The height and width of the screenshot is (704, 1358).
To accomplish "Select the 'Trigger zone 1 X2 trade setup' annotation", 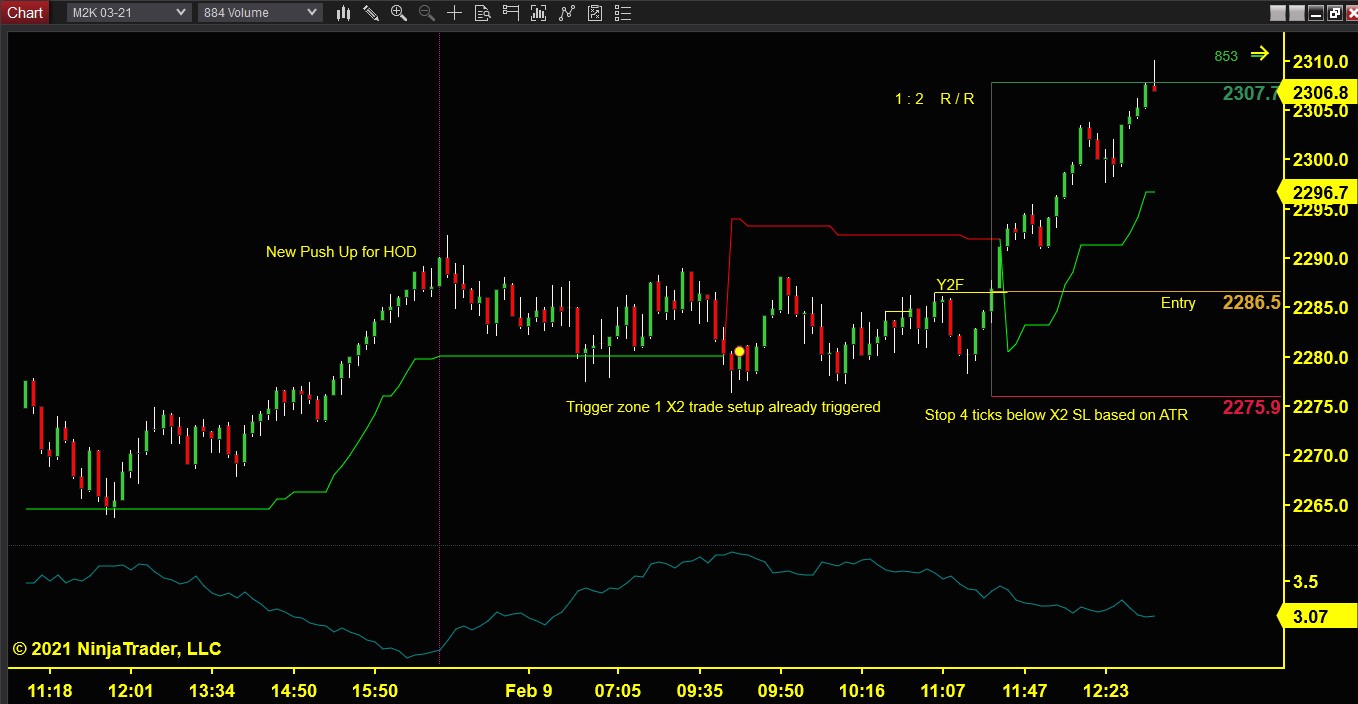I will pyautogui.click(x=723, y=406).
